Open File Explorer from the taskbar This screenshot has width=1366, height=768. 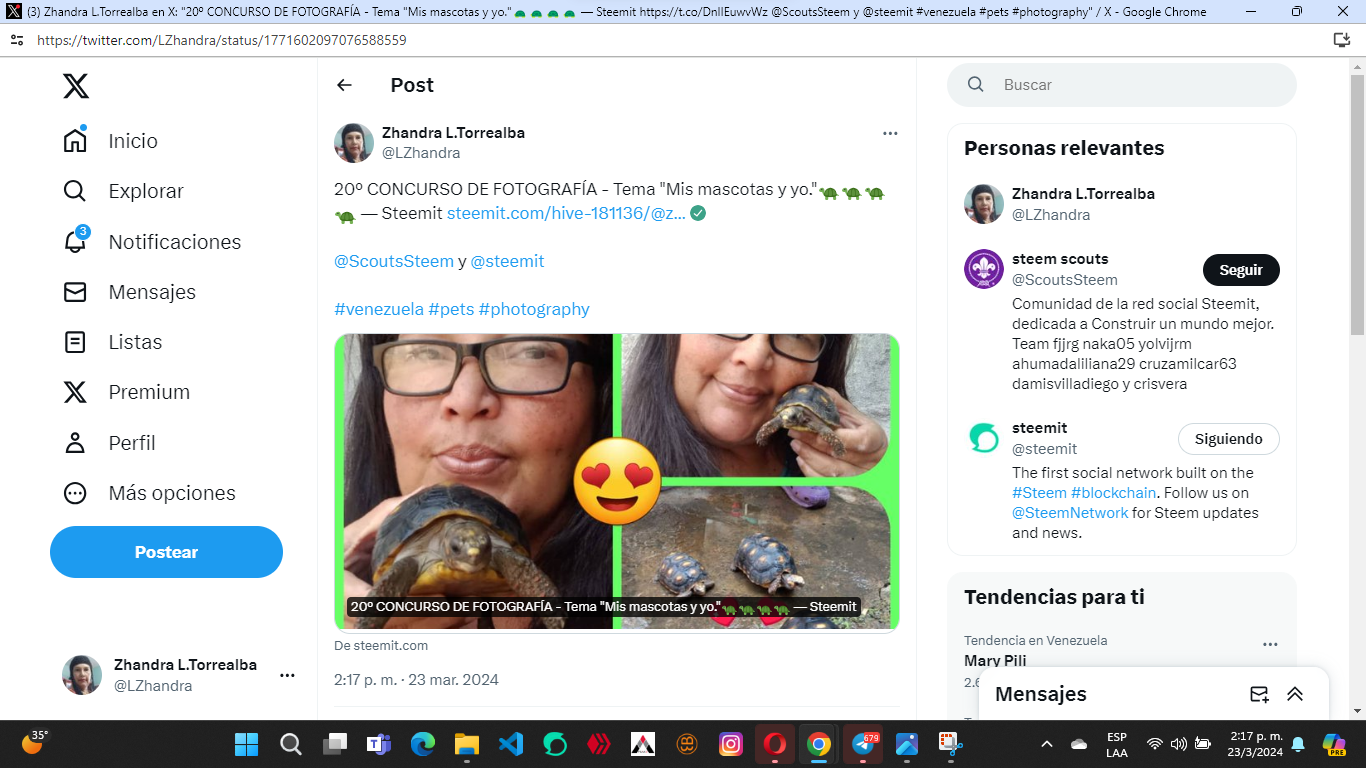(467, 744)
